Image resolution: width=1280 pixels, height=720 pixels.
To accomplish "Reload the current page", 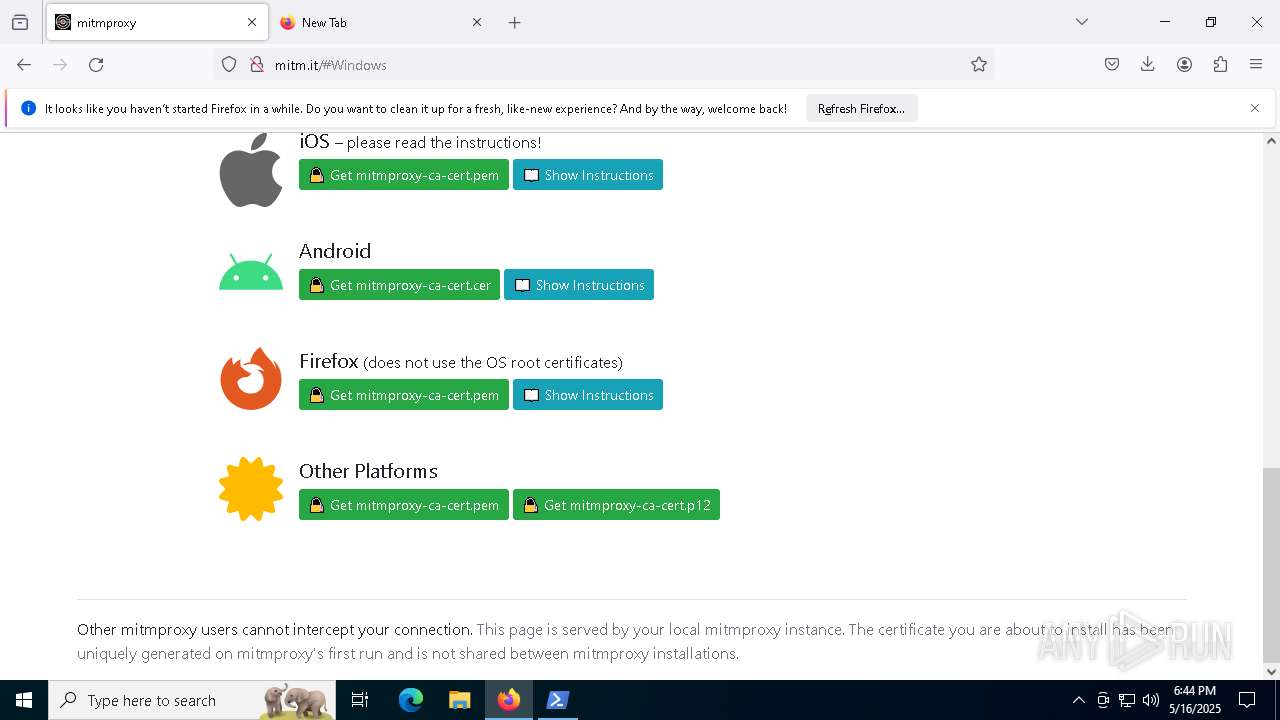I will click(96, 65).
